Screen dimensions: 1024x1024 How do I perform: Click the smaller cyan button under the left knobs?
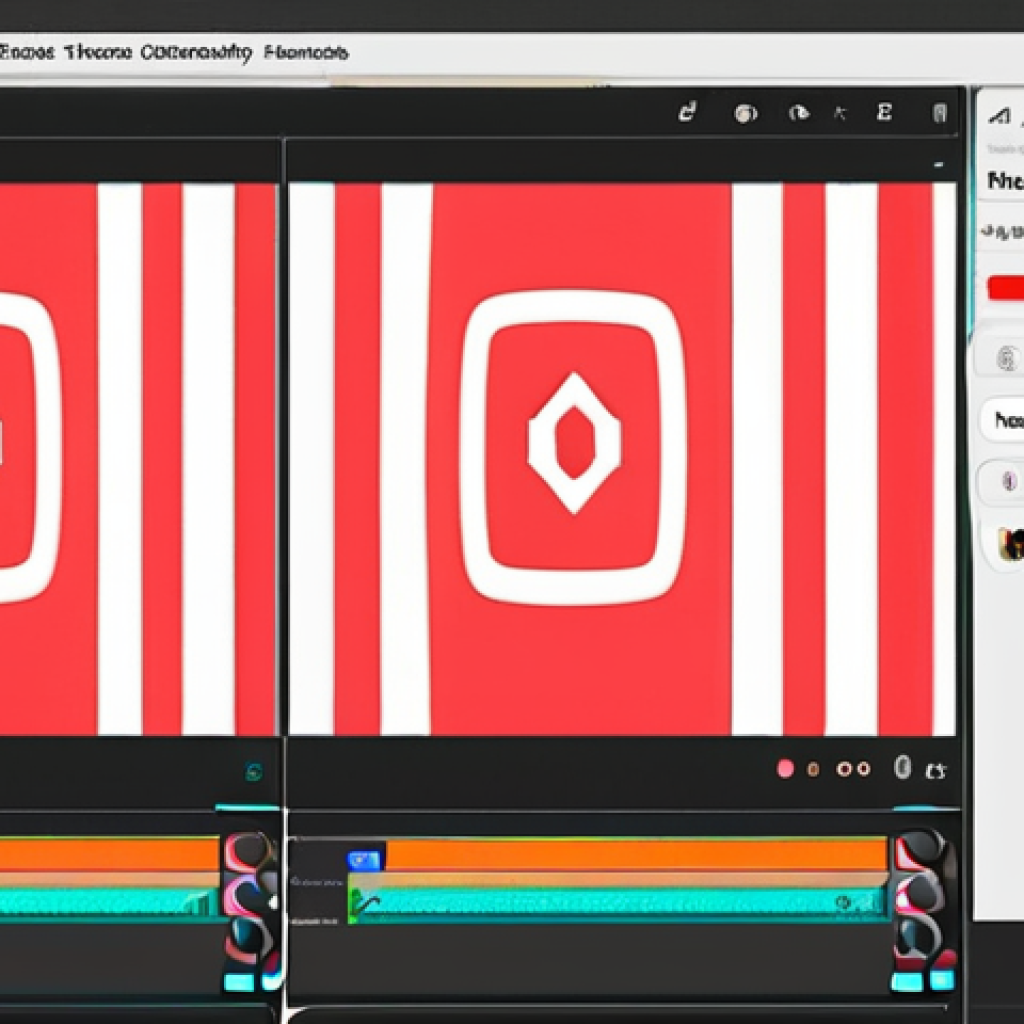tap(271, 982)
